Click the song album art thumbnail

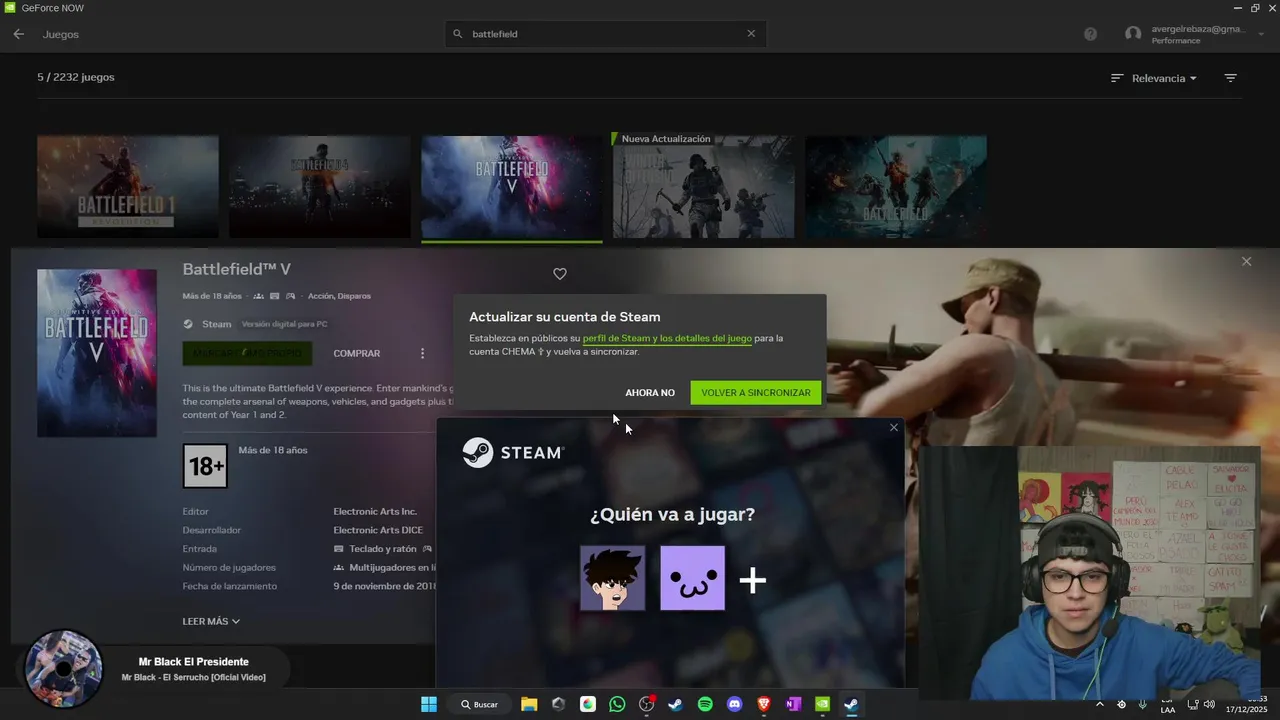coord(63,669)
